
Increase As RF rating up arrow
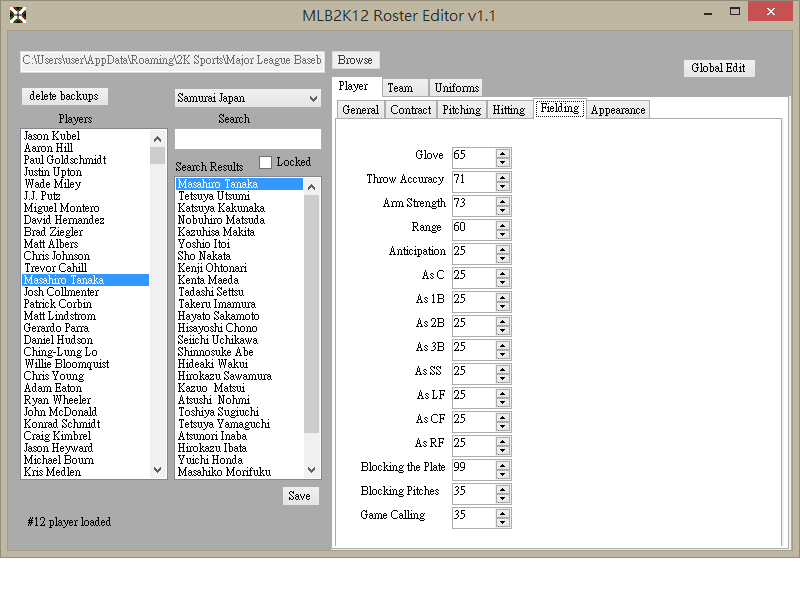[x=503, y=441]
